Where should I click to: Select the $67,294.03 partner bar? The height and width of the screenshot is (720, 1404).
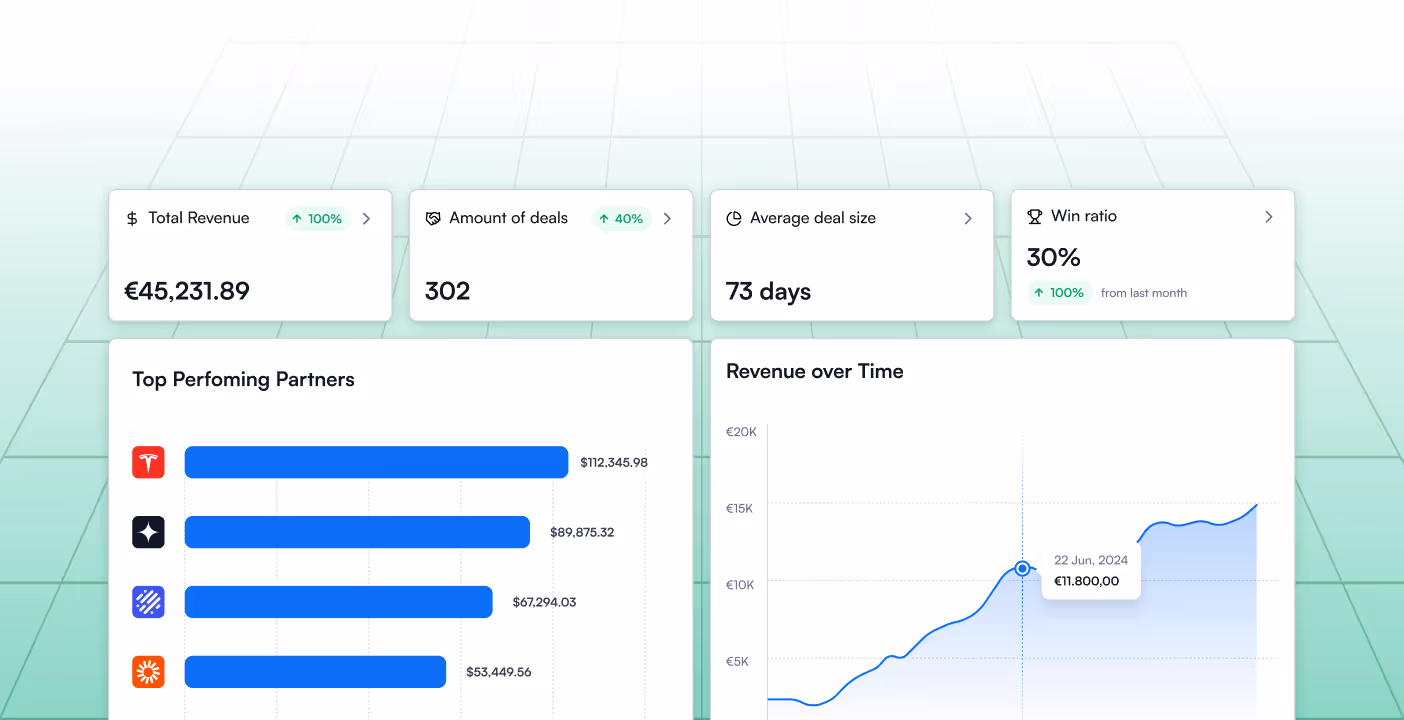(339, 602)
